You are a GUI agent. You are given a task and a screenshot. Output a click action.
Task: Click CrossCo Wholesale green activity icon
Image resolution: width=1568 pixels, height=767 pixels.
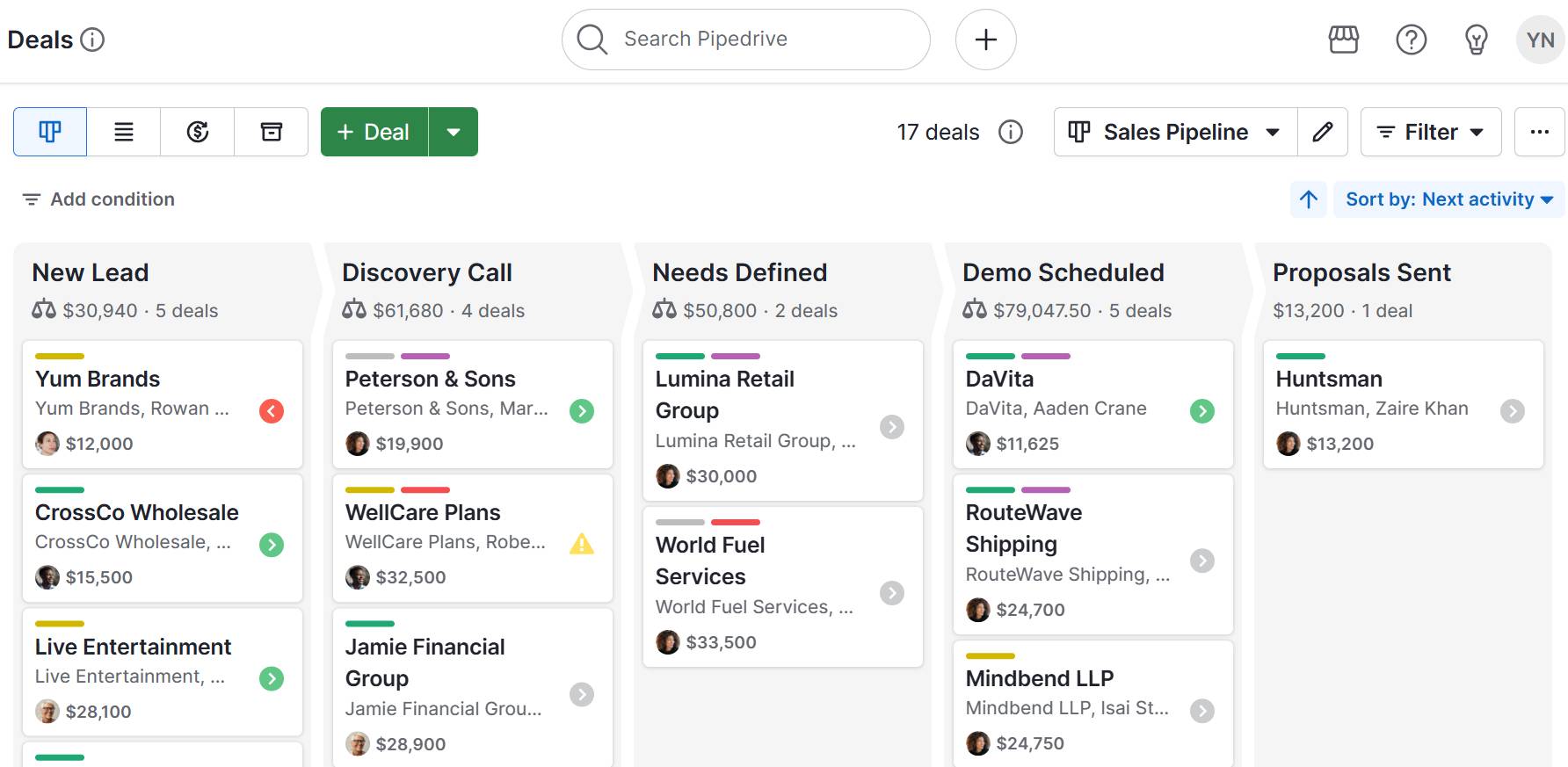tap(272, 545)
